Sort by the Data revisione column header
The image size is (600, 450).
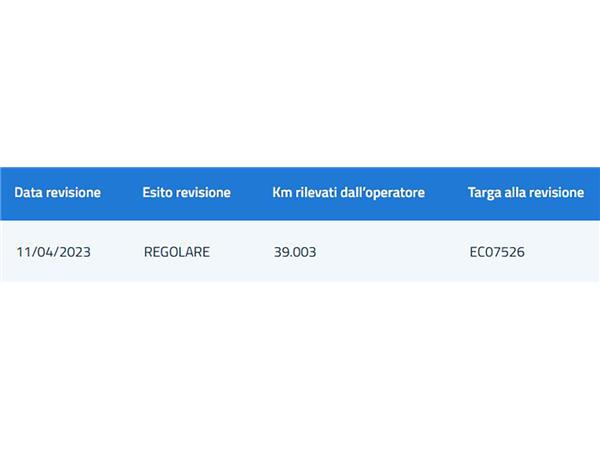click(57, 192)
